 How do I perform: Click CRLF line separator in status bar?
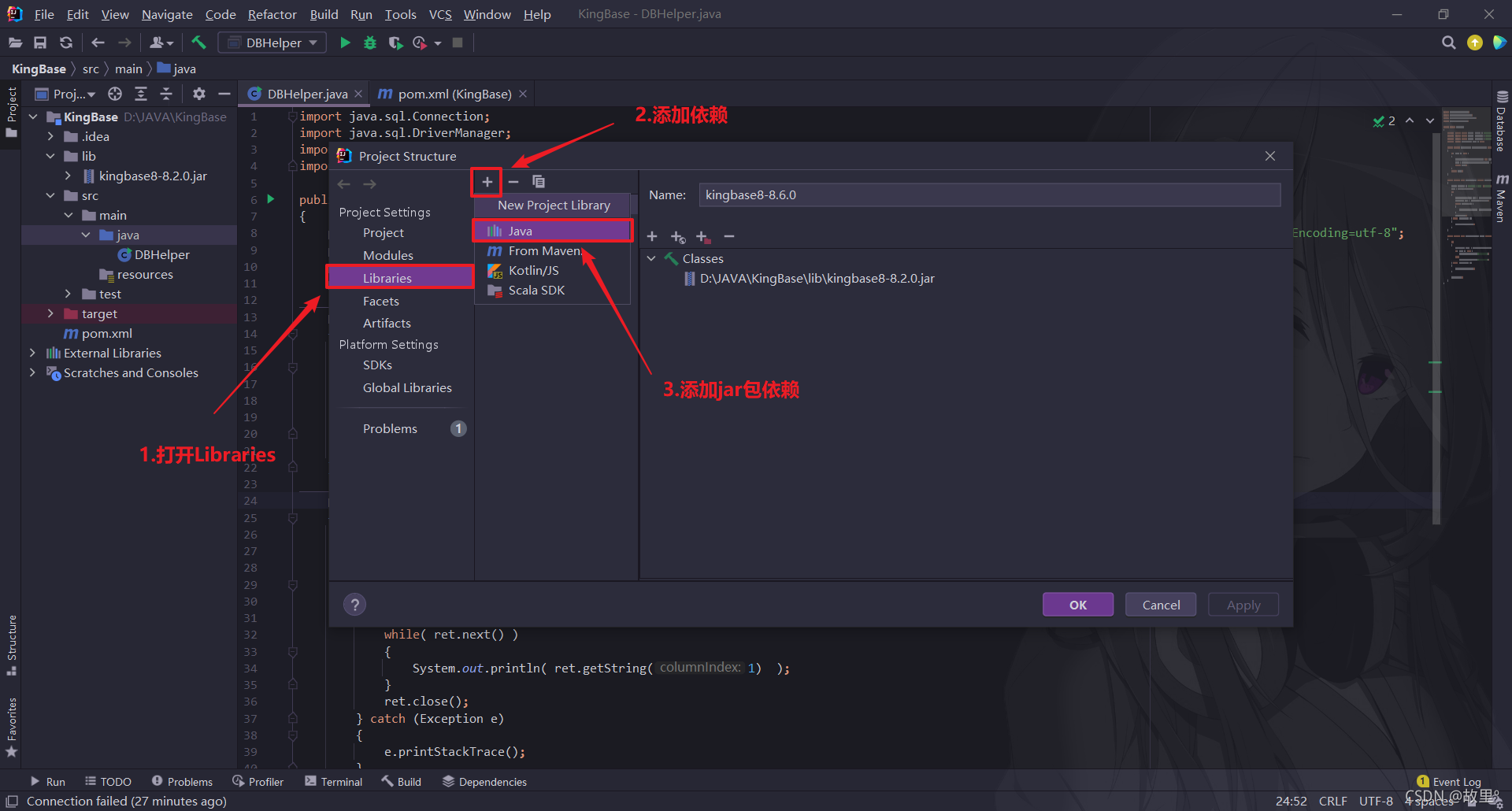1332,801
